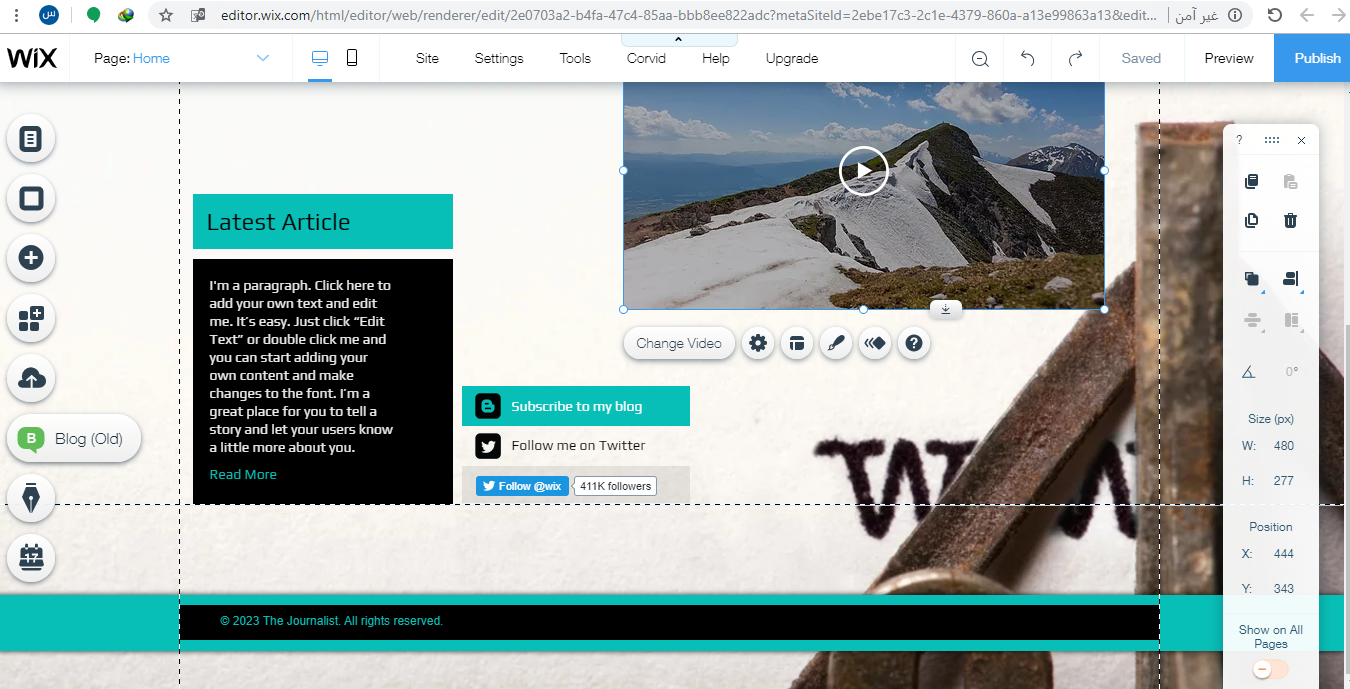Click the Publish button

point(1316,58)
